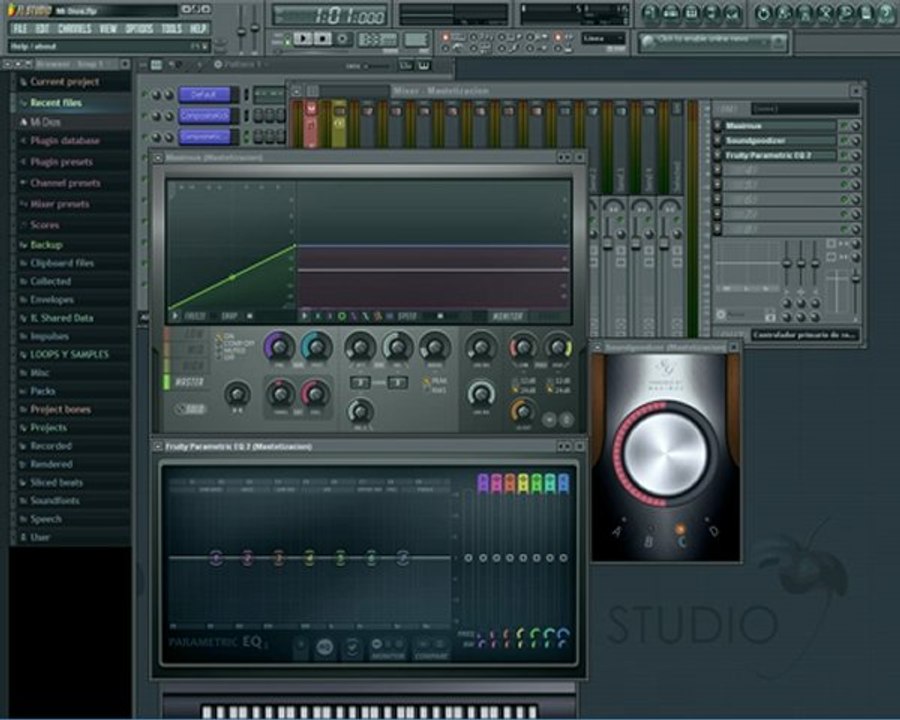
Task: Open the HELP menu
Action: (x=197, y=28)
